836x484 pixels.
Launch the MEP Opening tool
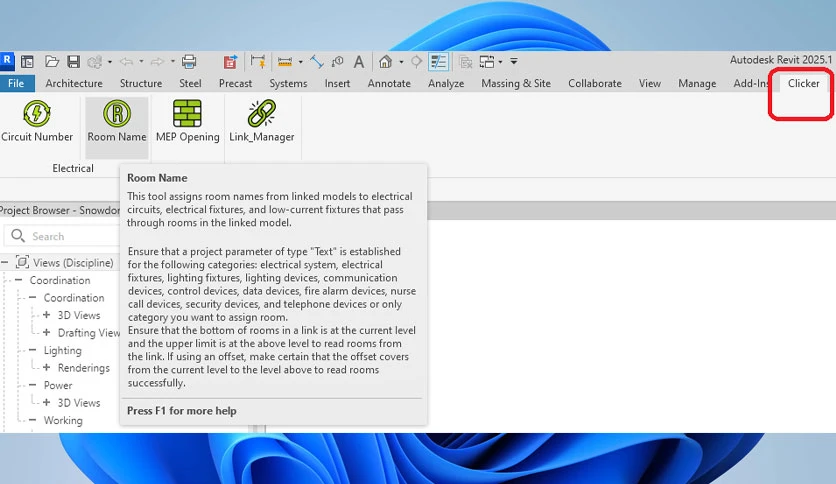click(187, 122)
